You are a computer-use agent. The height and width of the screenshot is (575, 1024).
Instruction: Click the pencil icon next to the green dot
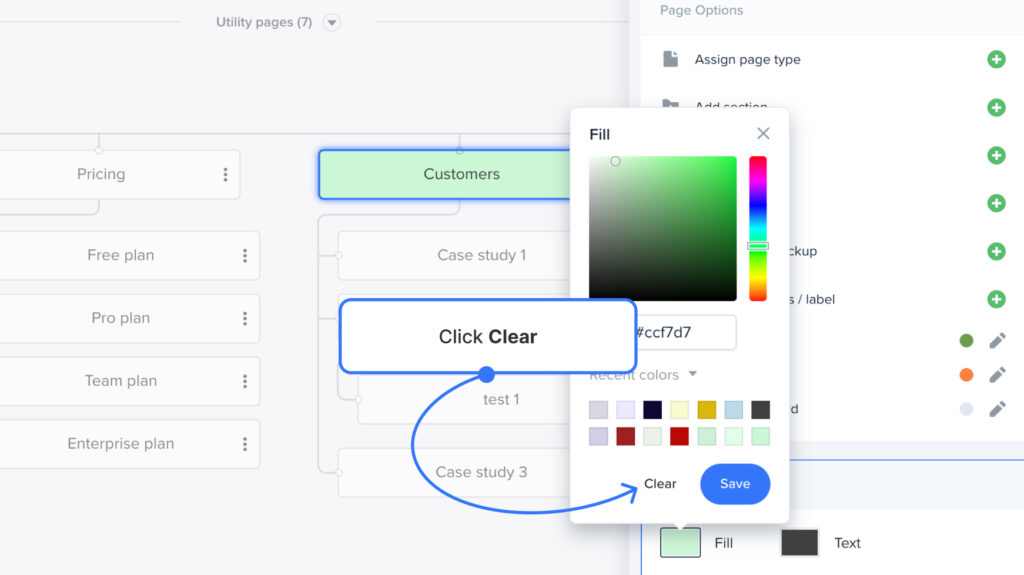(997, 340)
